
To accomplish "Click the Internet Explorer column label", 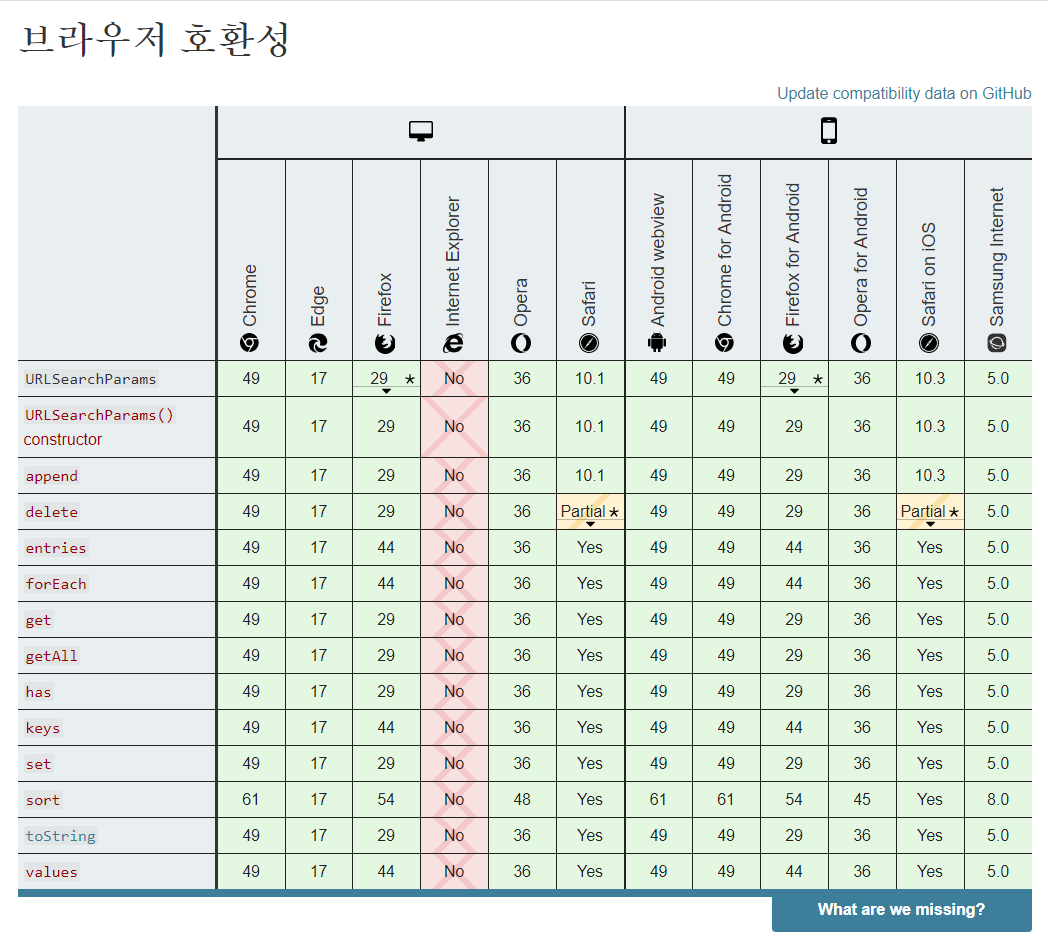I will click(x=453, y=261).
